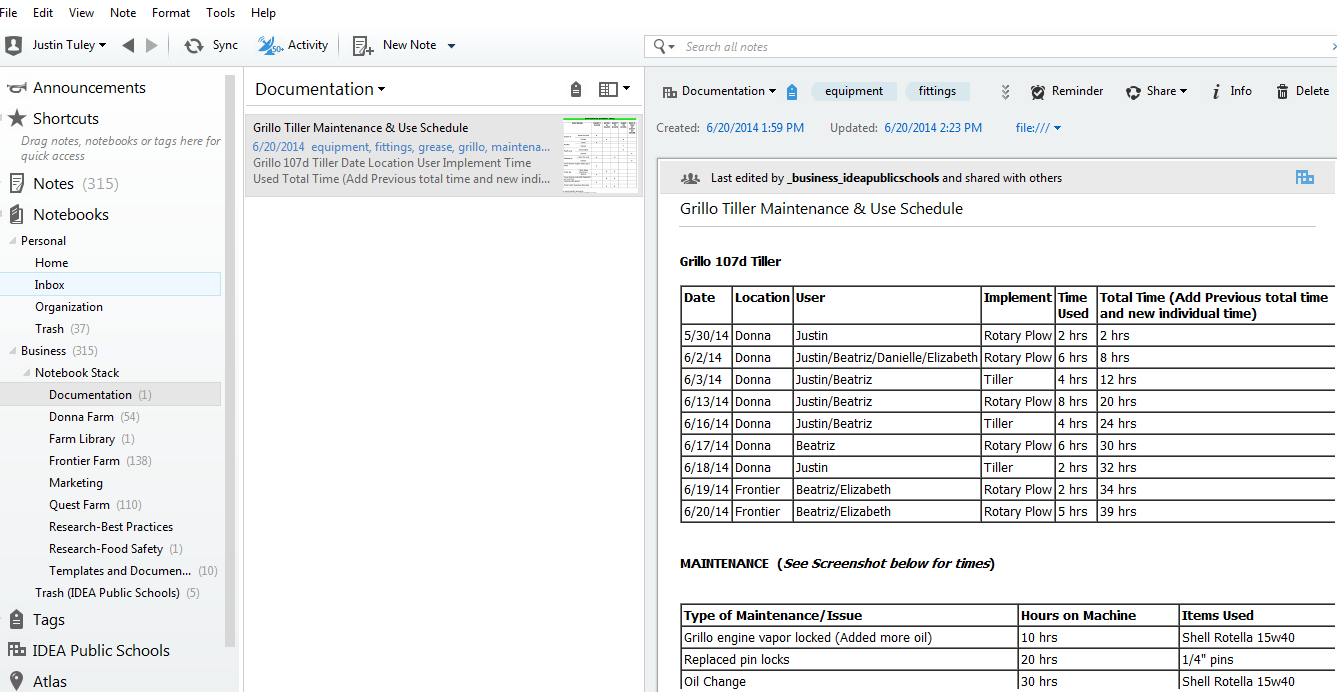
Task: Select the Organization notebook
Action: coord(69,307)
